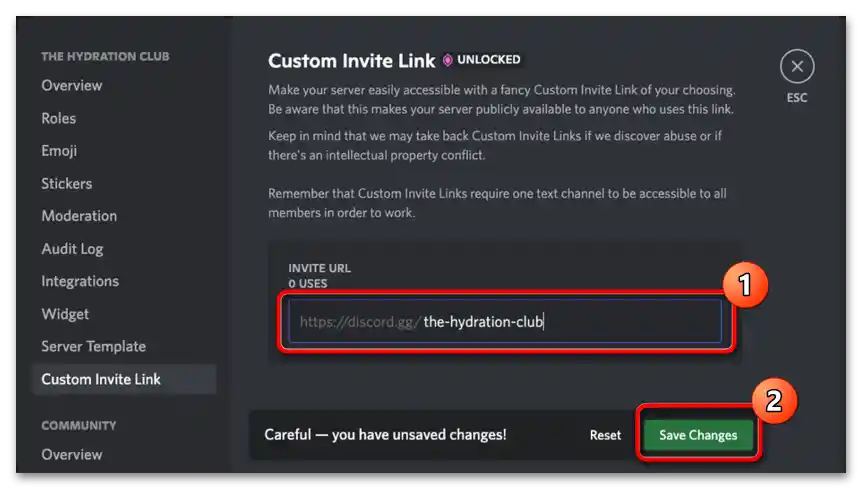Click the red step 1 badge

coord(745,285)
